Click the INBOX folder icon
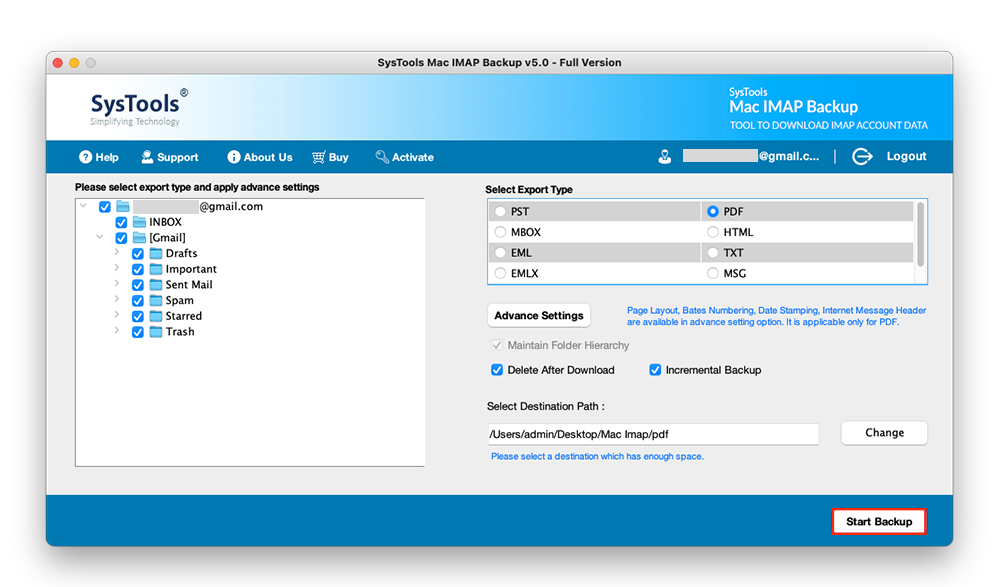999x587 pixels. pyautogui.click(x=139, y=222)
